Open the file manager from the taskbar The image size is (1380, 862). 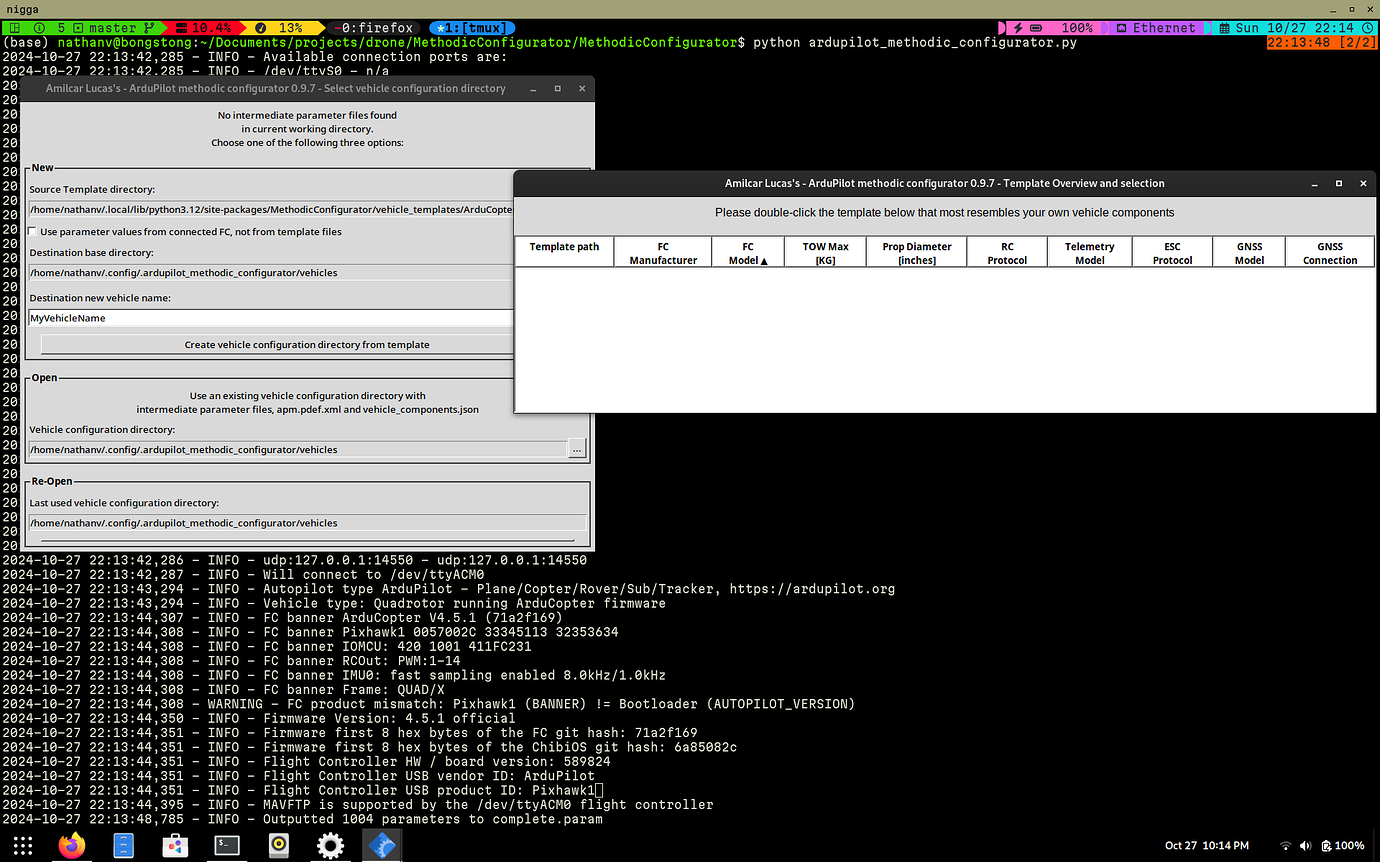click(x=122, y=845)
